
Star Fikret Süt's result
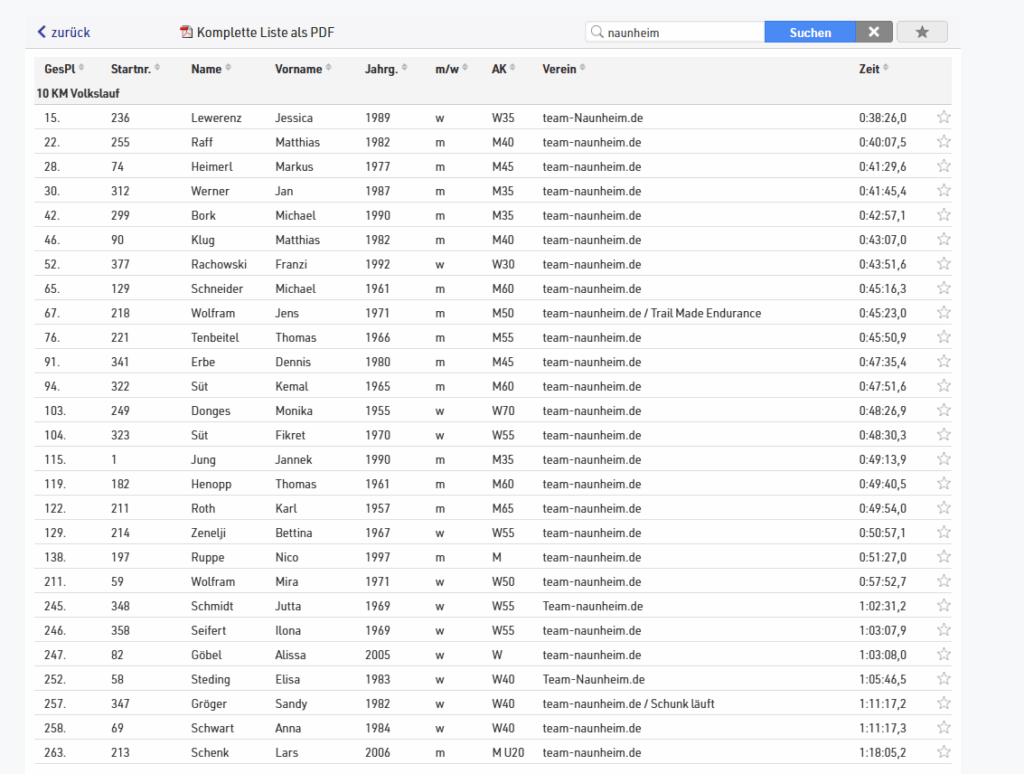coord(943,434)
